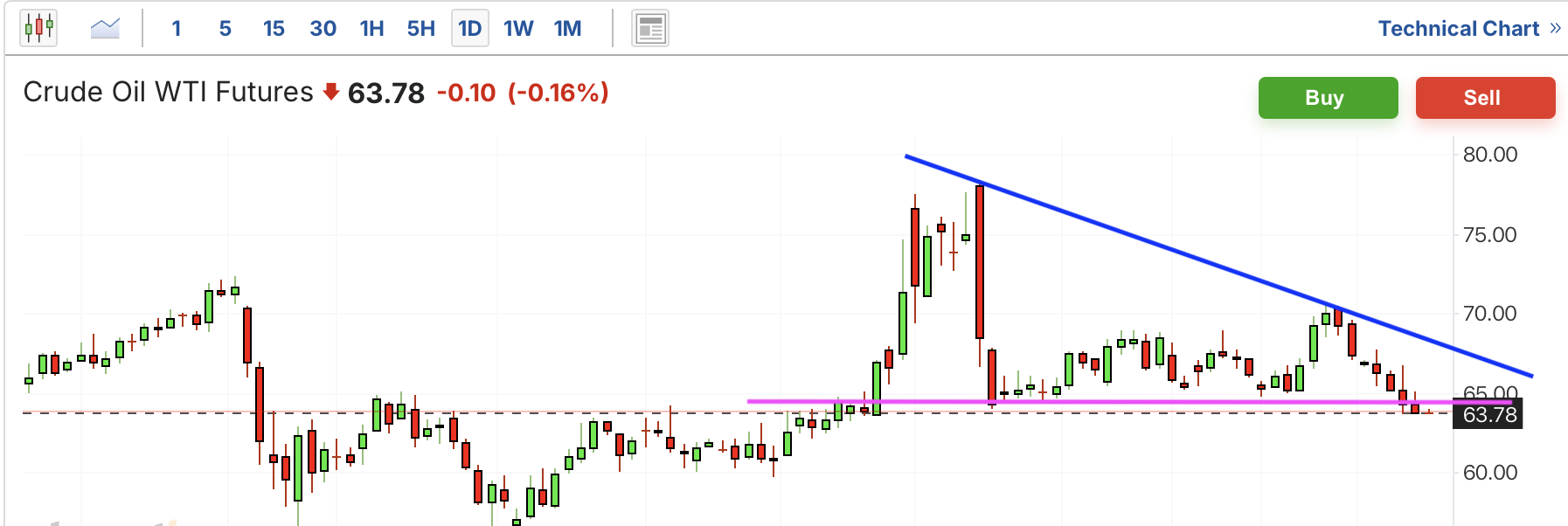This screenshot has width=1568, height=526.
Task: Click the red down arrow next to price
Action: point(330,92)
